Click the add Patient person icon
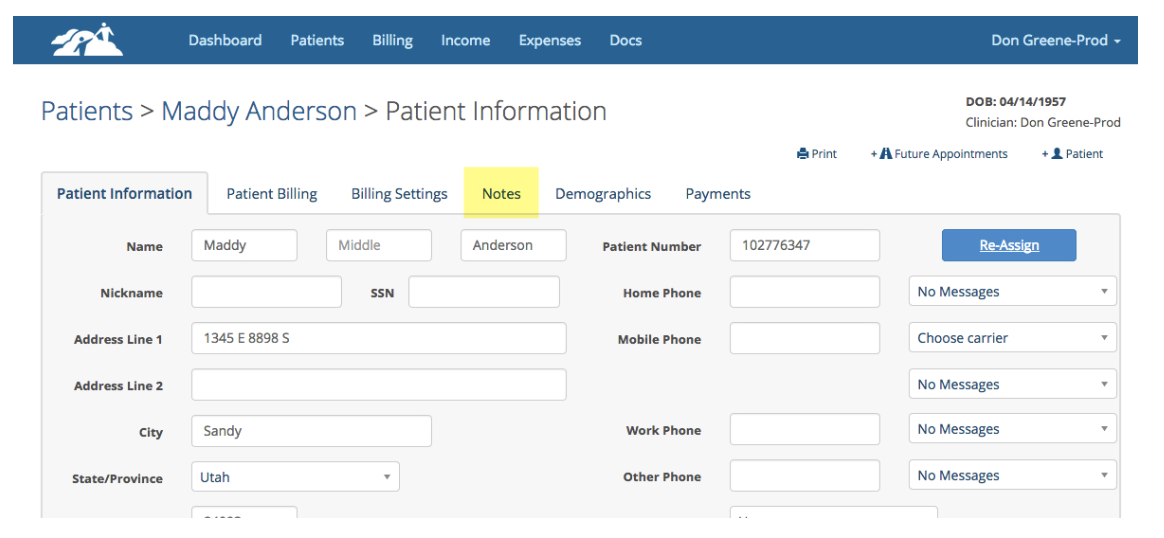Viewport: 1164px width, 538px height. coord(1056,154)
